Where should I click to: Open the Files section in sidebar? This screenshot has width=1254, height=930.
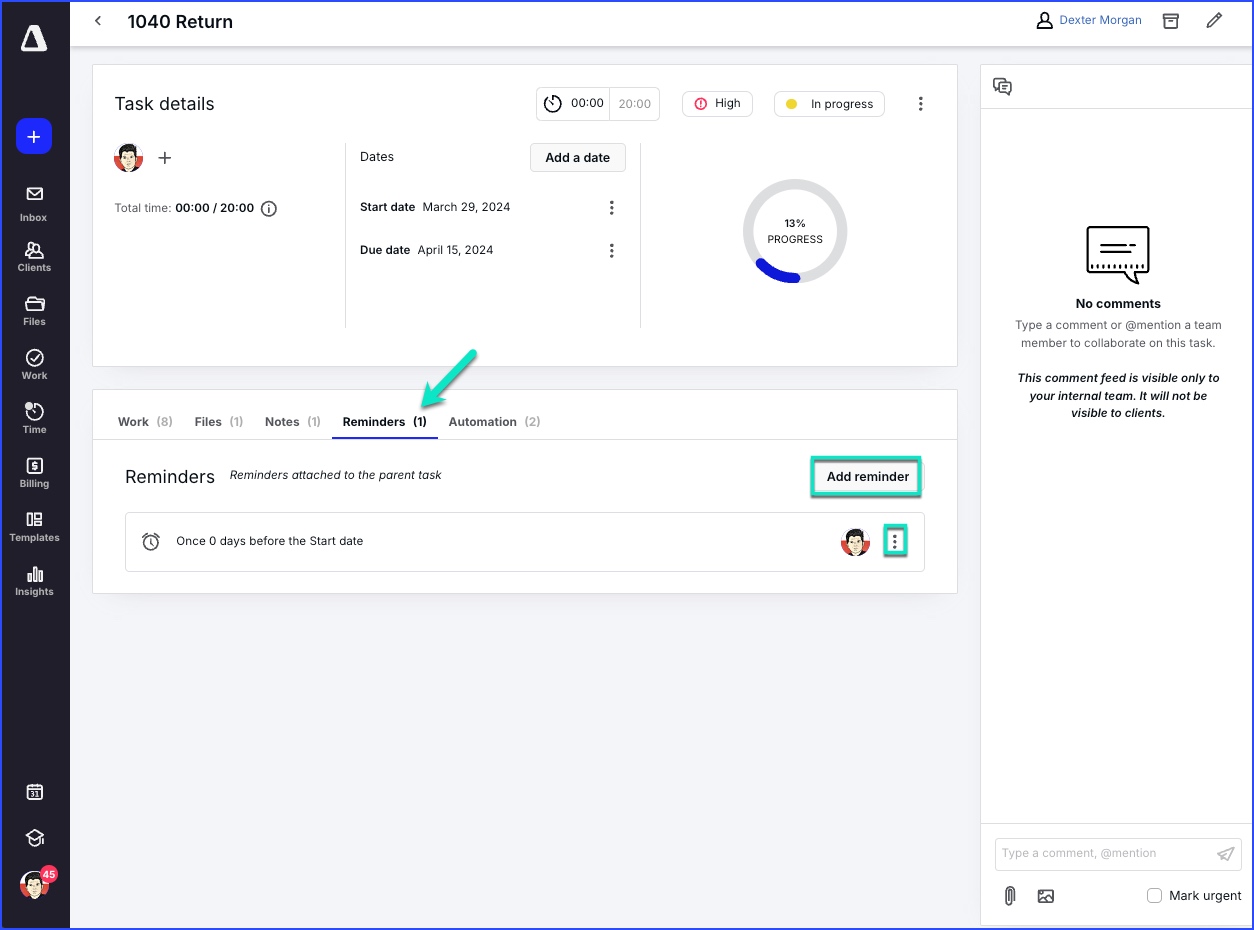tap(34, 311)
